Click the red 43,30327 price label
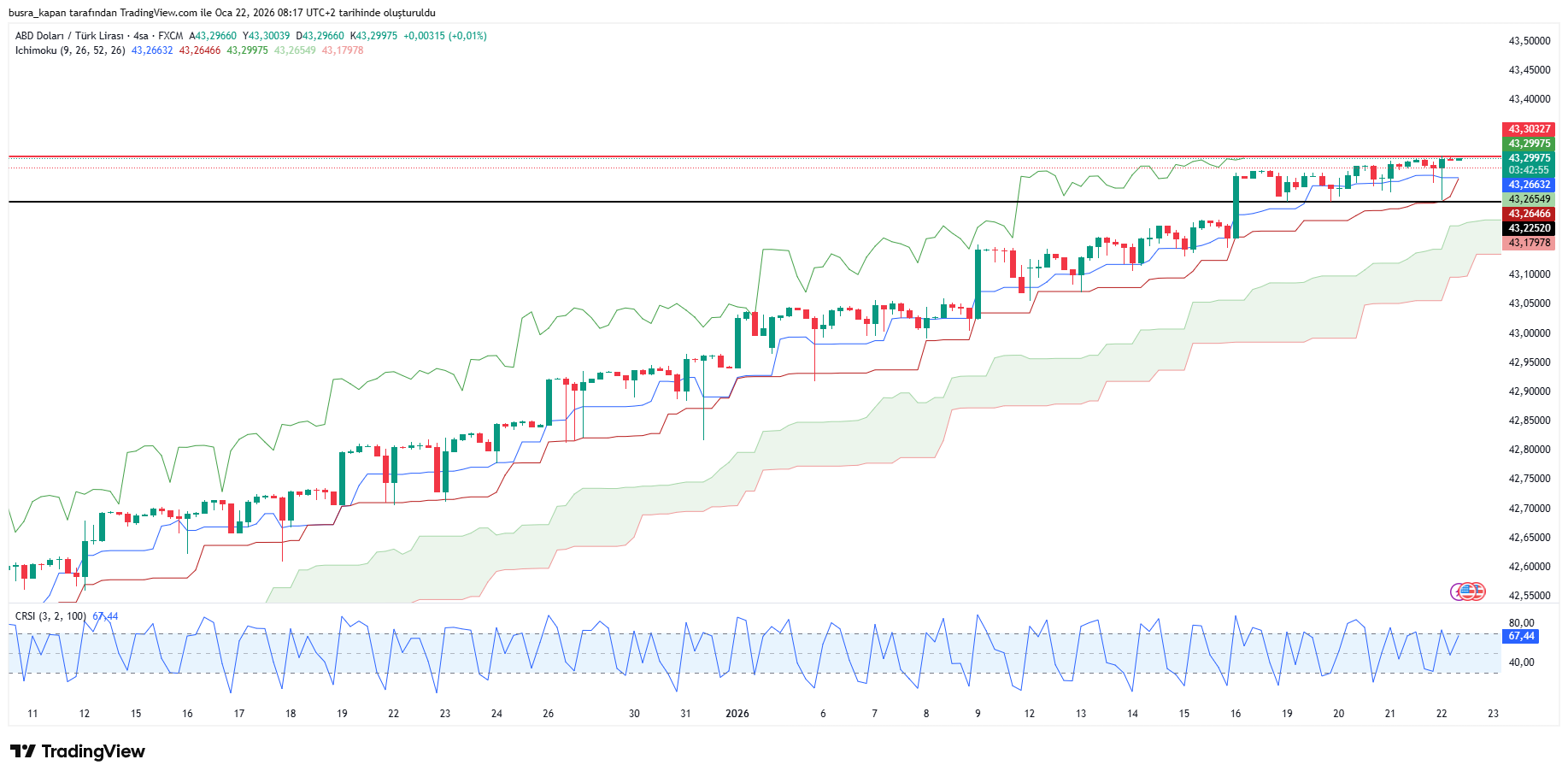Screen dimensions: 1568x777 coord(1529,129)
